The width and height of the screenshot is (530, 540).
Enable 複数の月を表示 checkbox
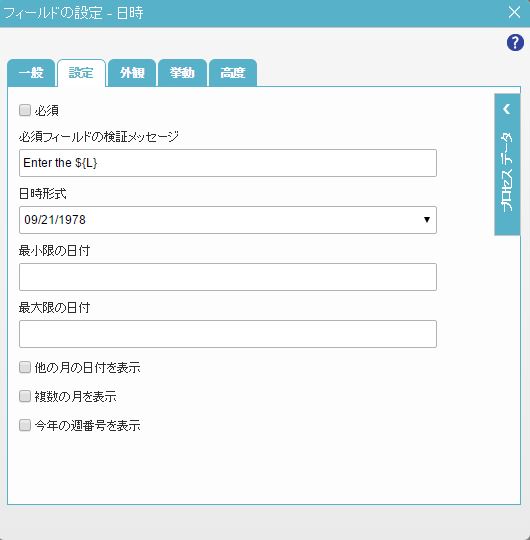[x=25, y=396]
